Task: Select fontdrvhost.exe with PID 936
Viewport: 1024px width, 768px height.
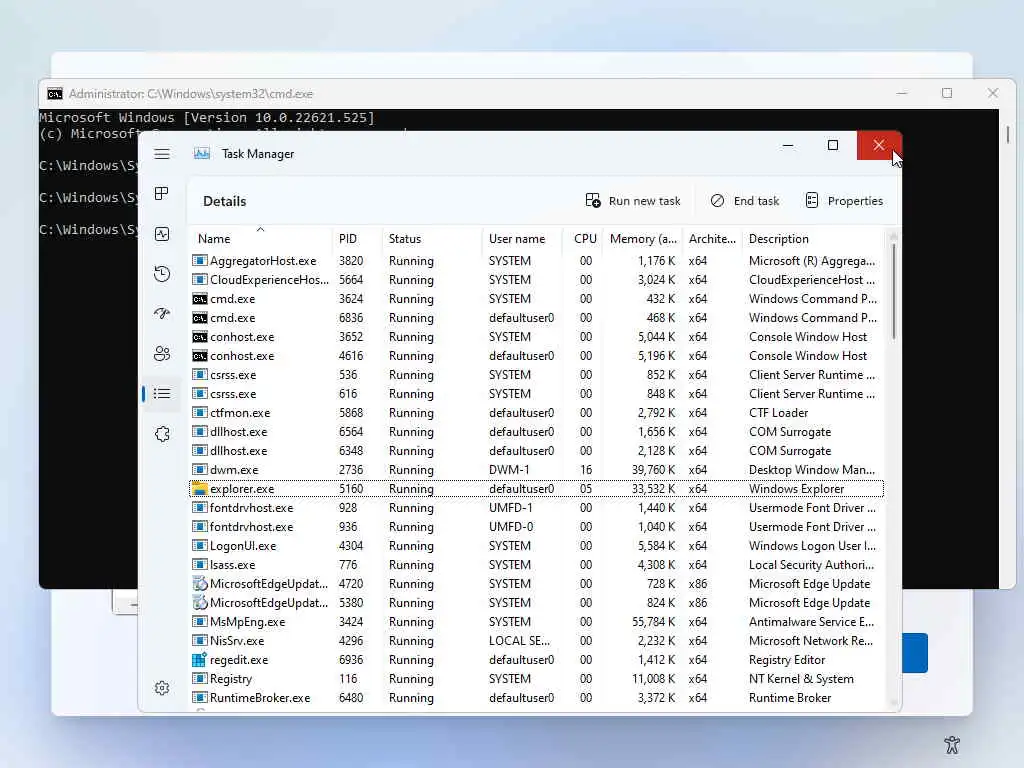Action: [537, 526]
